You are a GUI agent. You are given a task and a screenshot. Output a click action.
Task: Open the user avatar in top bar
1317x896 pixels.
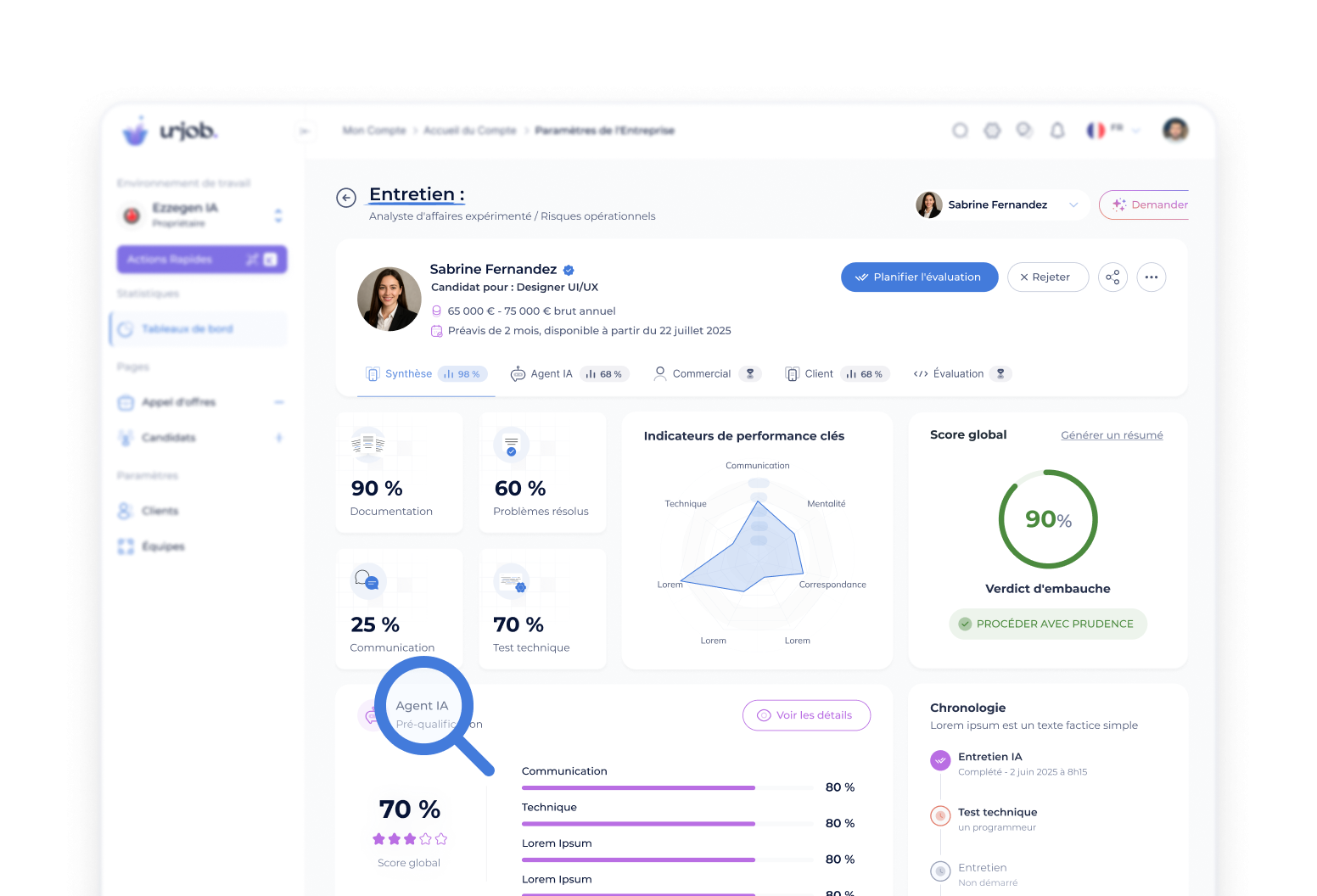1174,130
